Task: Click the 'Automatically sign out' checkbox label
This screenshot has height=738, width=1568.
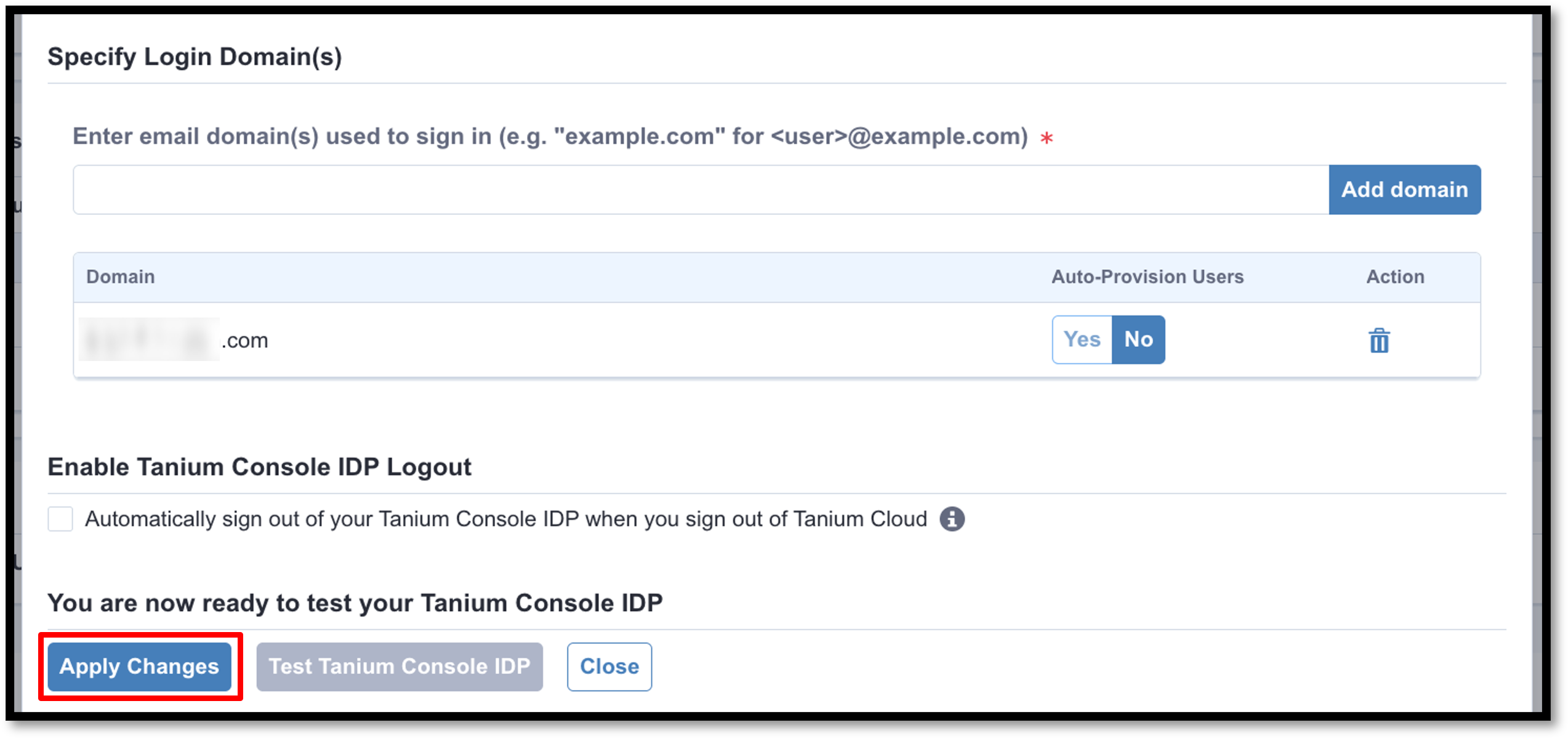Action: pyautogui.click(x=506, y=519)
